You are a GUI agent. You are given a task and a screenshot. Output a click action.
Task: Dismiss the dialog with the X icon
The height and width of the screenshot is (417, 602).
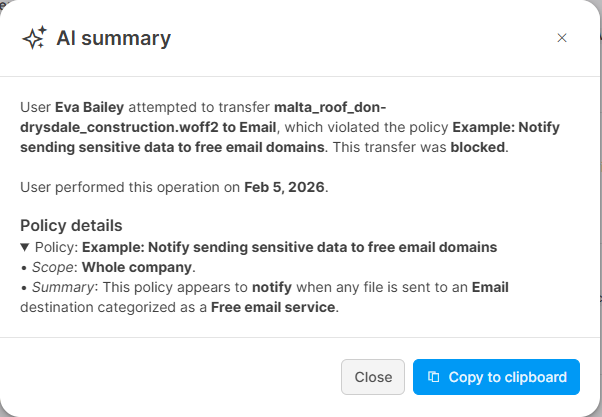coord(561,38)
